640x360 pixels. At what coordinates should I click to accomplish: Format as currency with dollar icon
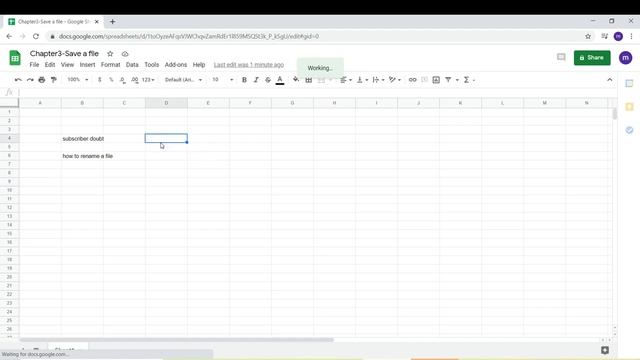[x=100, y=80]
